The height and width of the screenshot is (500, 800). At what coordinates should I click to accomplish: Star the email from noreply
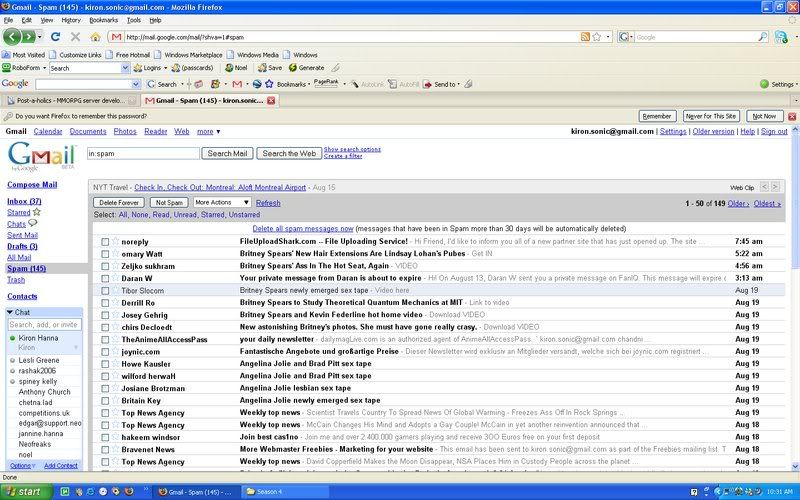pyautogui.click(x=115, y=242)
